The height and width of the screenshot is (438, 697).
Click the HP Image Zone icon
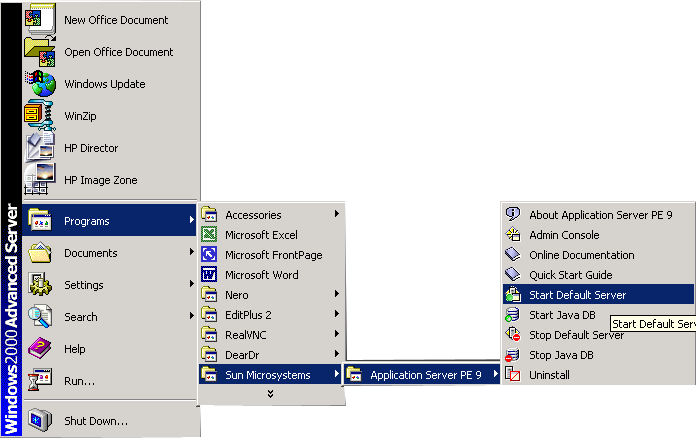click(39, 180)
